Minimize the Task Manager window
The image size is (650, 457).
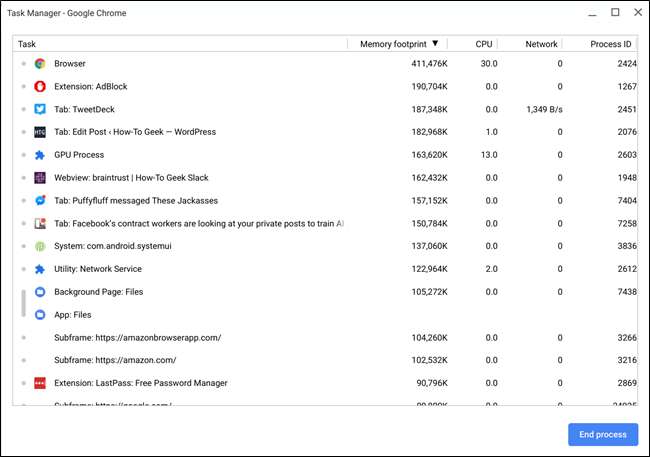point(592,13)
